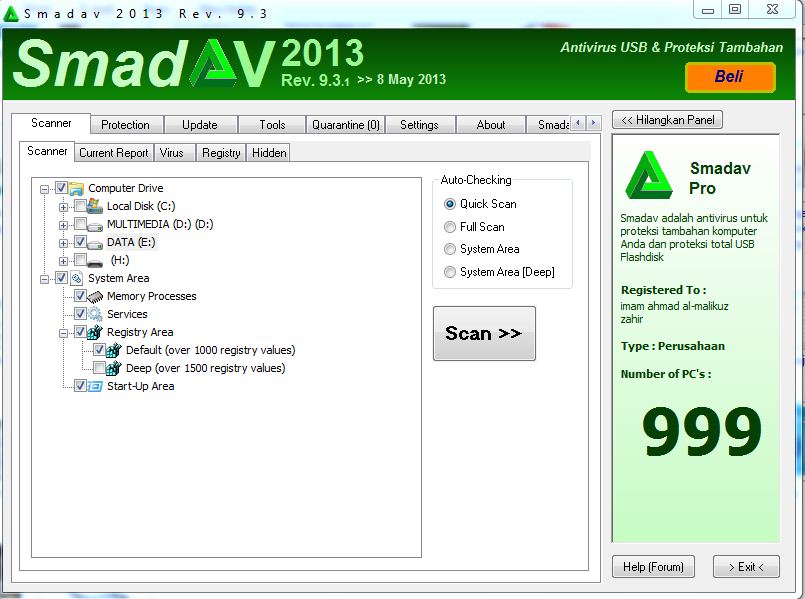Check the (H:) drive checkbox
This screenshot has width=805, height=599.
click(x=80, y=260)
